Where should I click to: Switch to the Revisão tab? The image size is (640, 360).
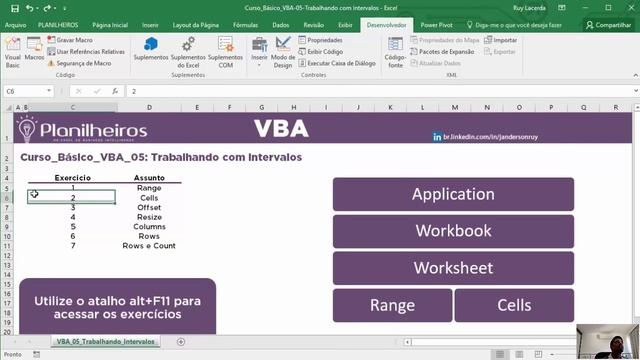click(x=313, y=25)
